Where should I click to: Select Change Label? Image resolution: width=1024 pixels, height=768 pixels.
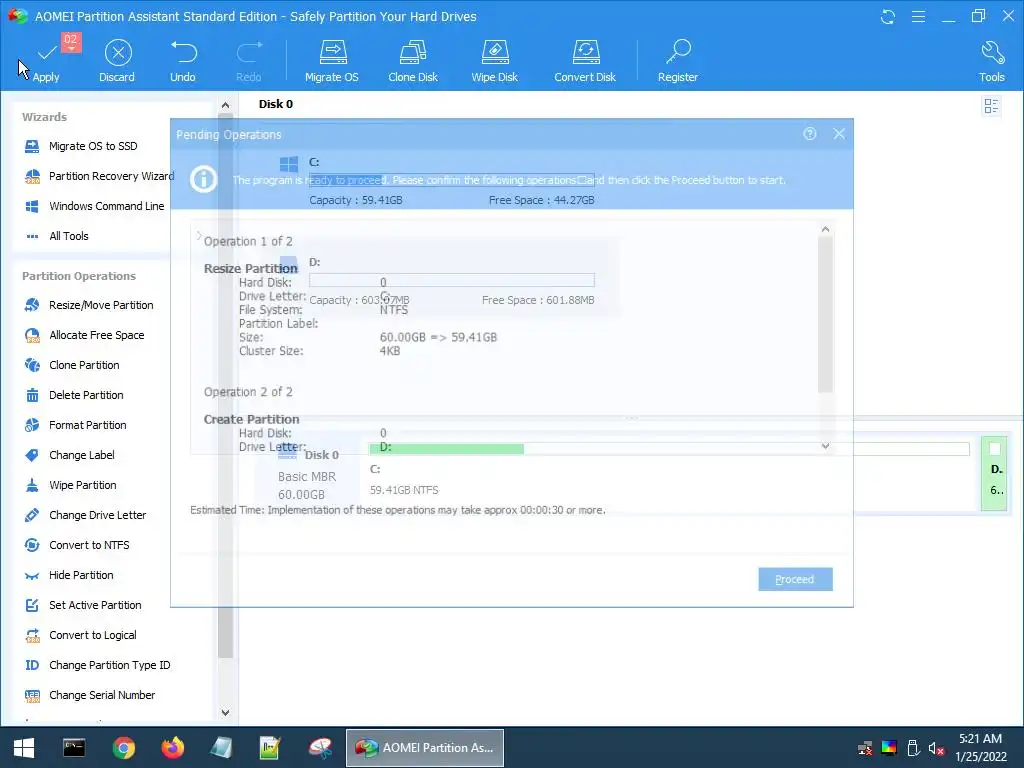(x=69, y=455)
